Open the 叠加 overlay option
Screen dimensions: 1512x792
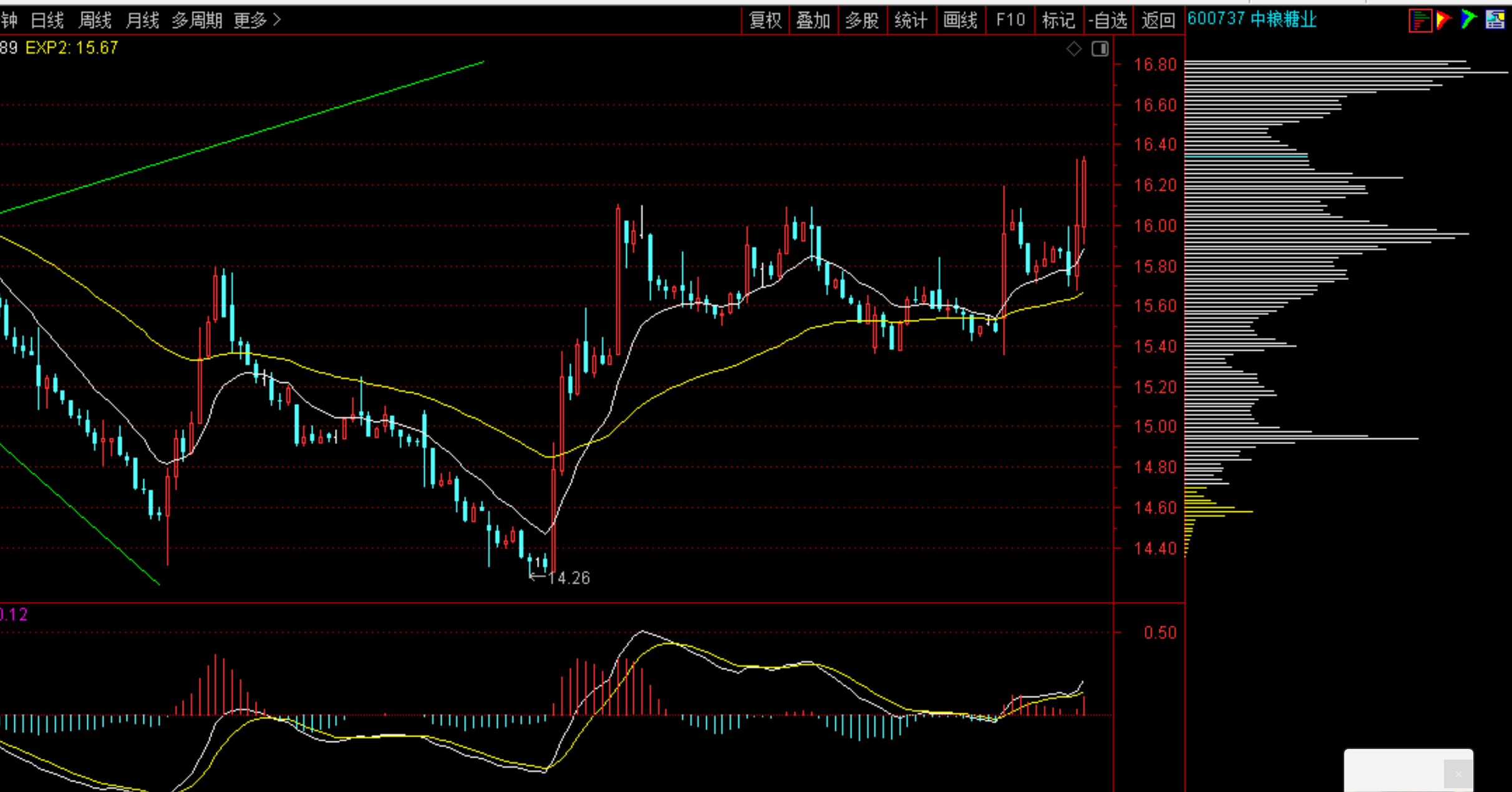(x=813, y=21)
